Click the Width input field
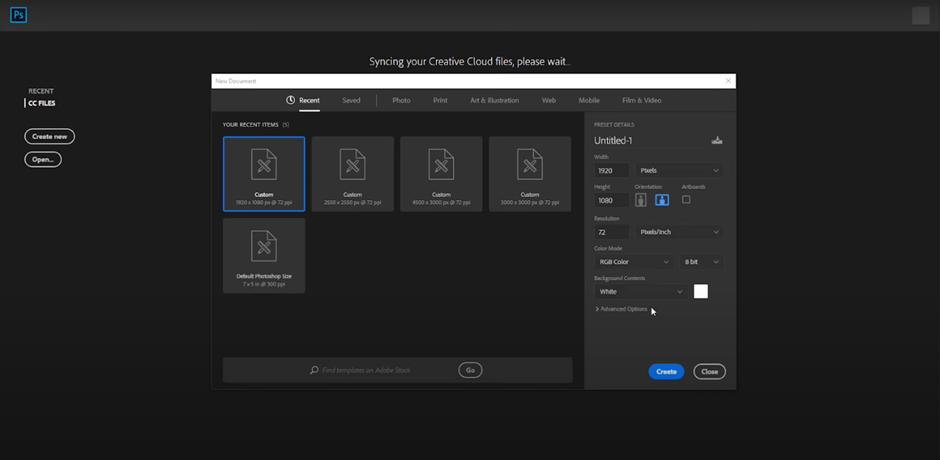Image resolution: width=940 pixels, height=460 pixels. [611, 171]
